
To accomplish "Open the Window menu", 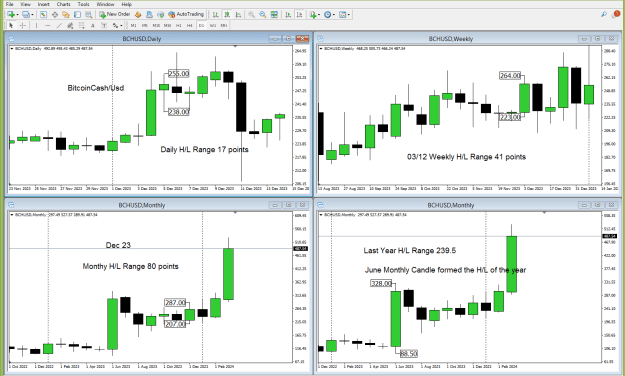I will 105,4.
